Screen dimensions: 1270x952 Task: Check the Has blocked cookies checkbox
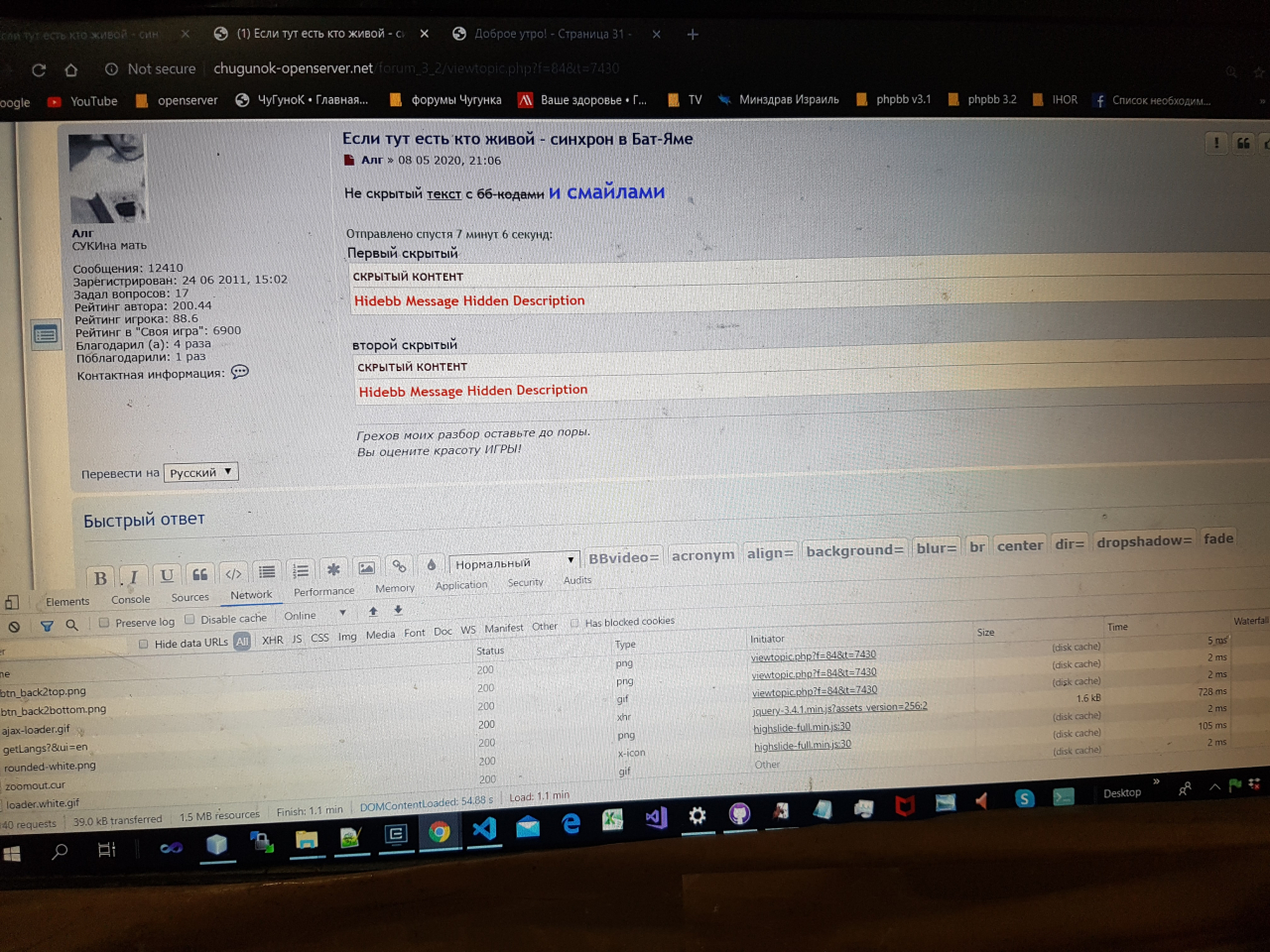coord(574,624)
